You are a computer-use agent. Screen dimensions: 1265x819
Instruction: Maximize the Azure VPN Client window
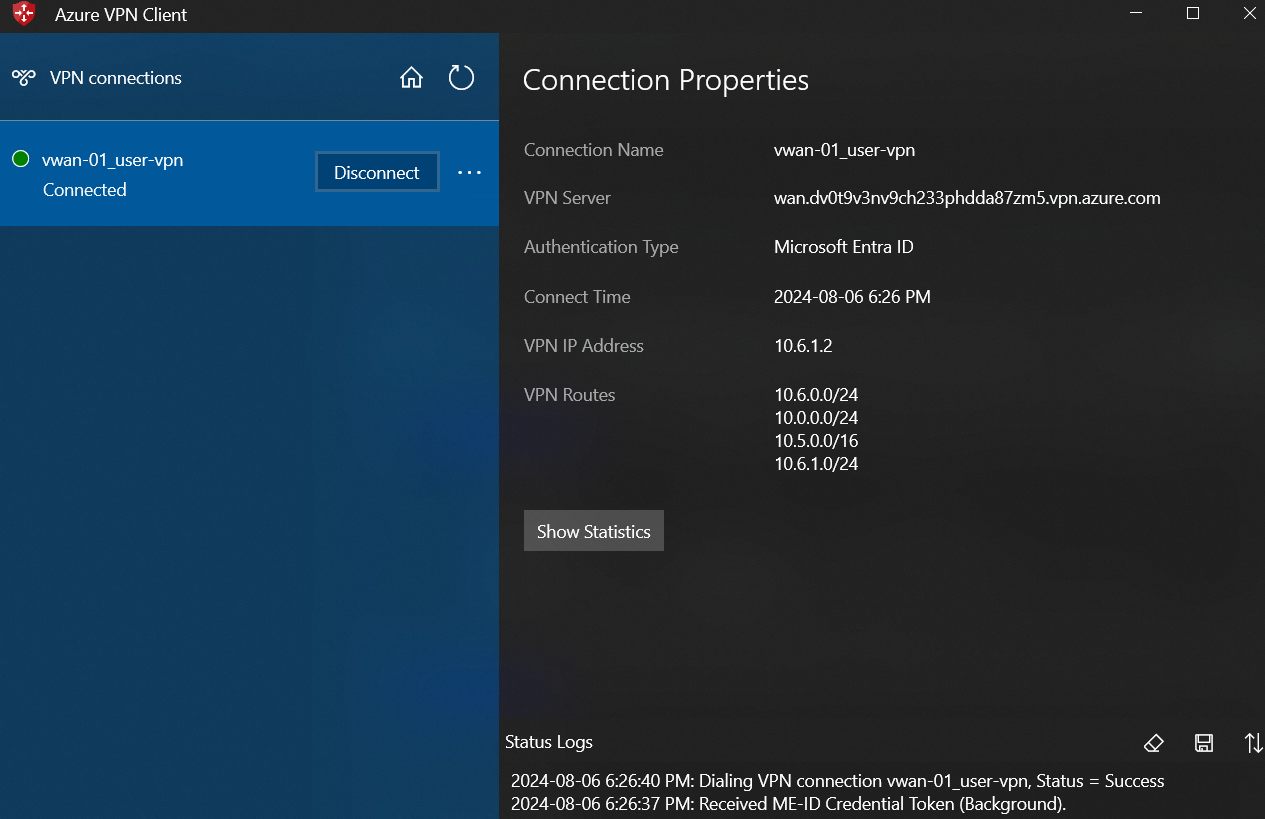pos(1192,14)
